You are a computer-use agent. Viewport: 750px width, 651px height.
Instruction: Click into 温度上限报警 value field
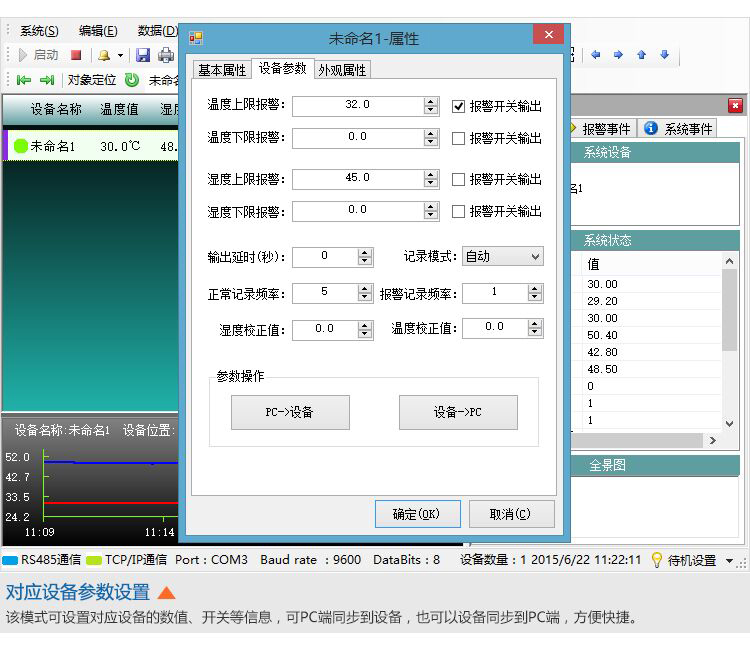[x=358, y=106]
